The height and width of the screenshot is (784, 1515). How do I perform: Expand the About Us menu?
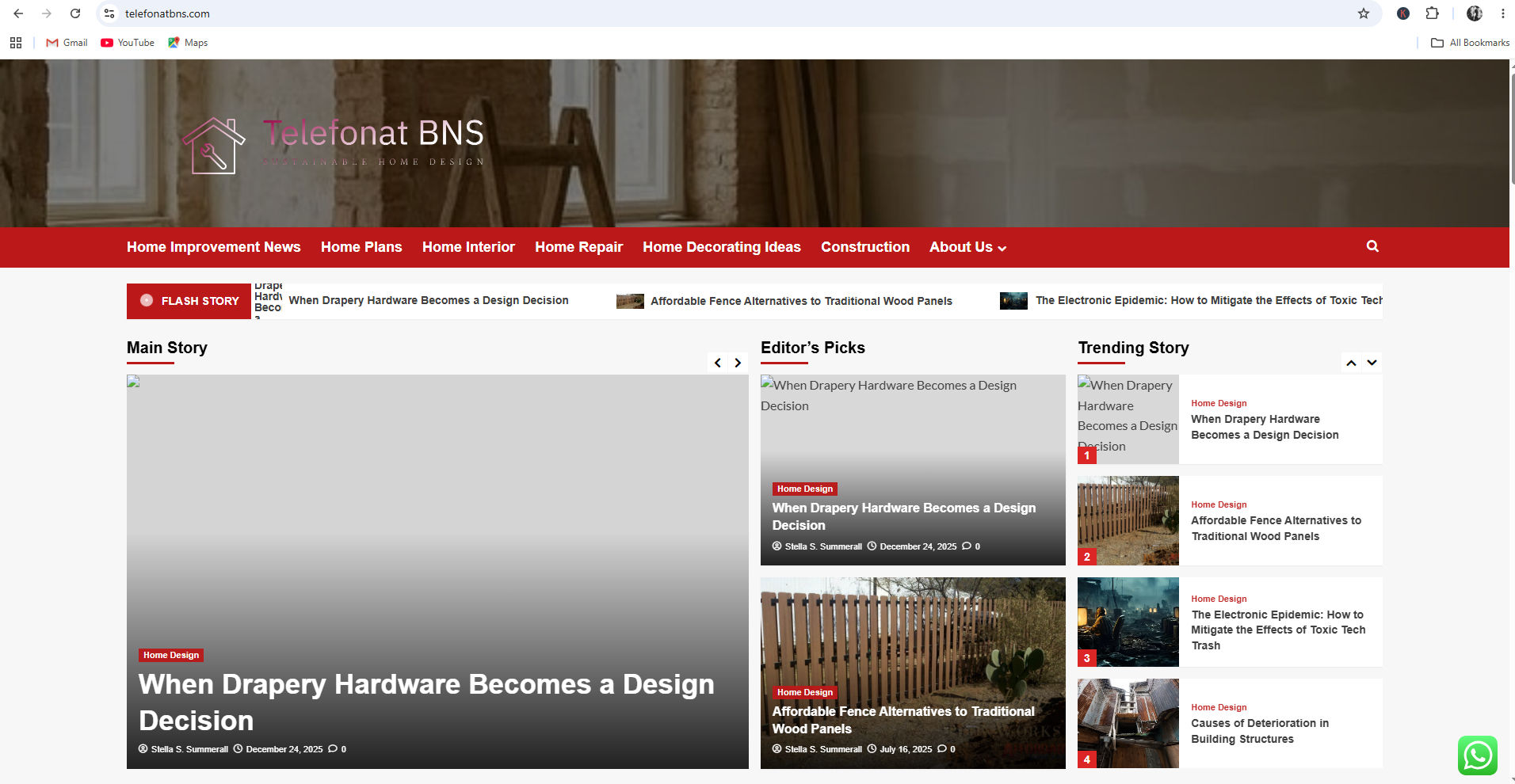(x=967, y=247)
